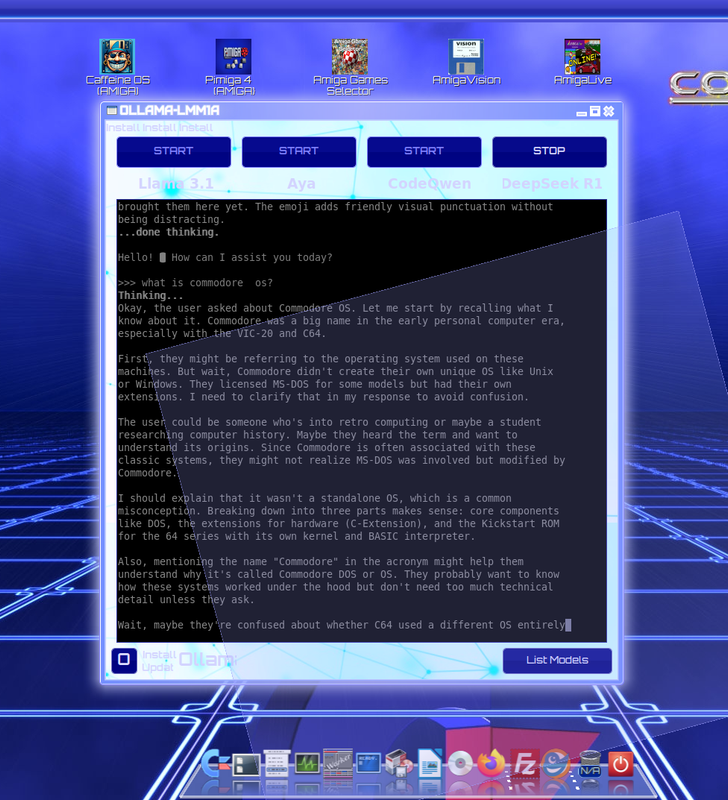
Task: Click the prompt line 'what is commodore os?'
Action: click(195, 283)
